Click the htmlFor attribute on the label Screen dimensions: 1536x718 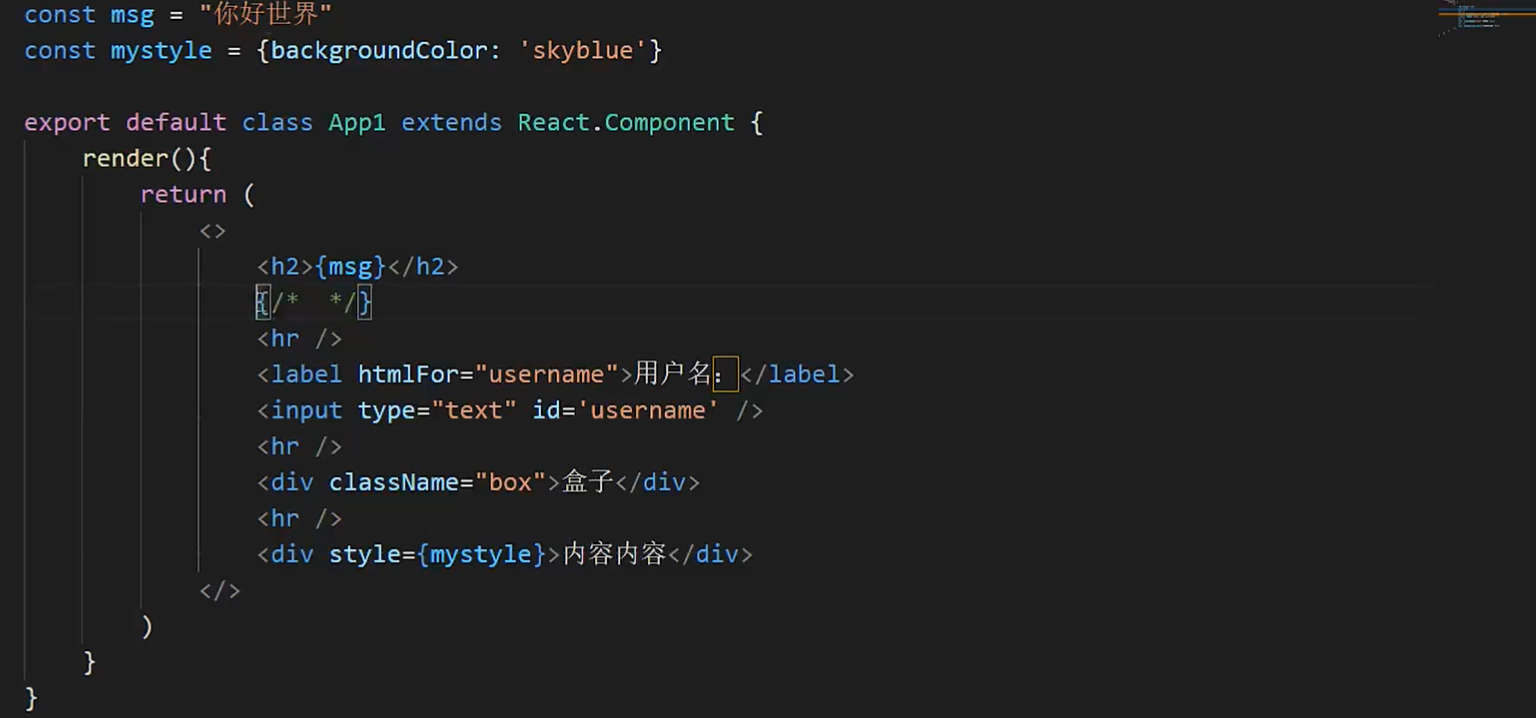[x=407, y=374]
